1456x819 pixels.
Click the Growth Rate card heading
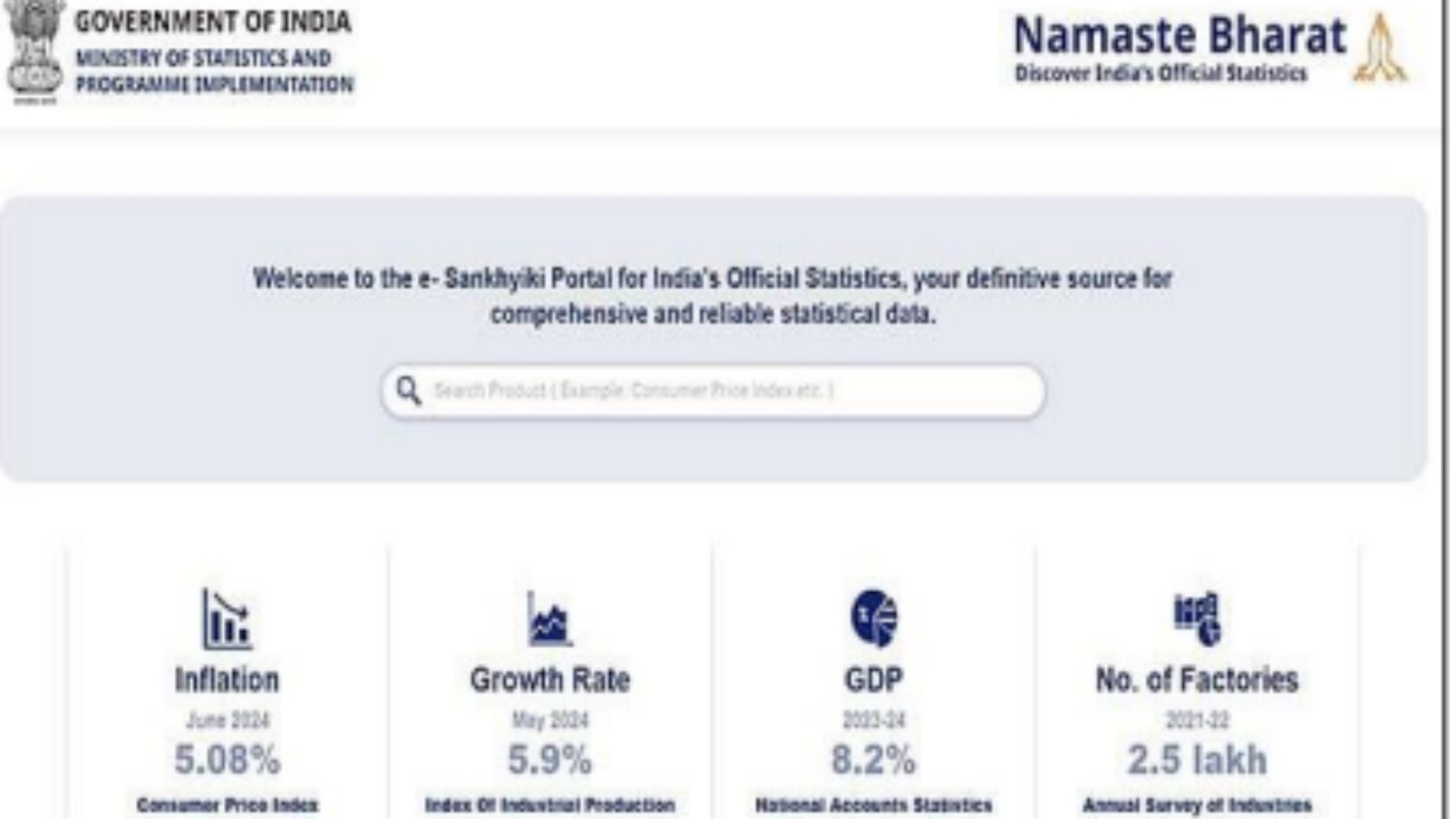(550, 679)
